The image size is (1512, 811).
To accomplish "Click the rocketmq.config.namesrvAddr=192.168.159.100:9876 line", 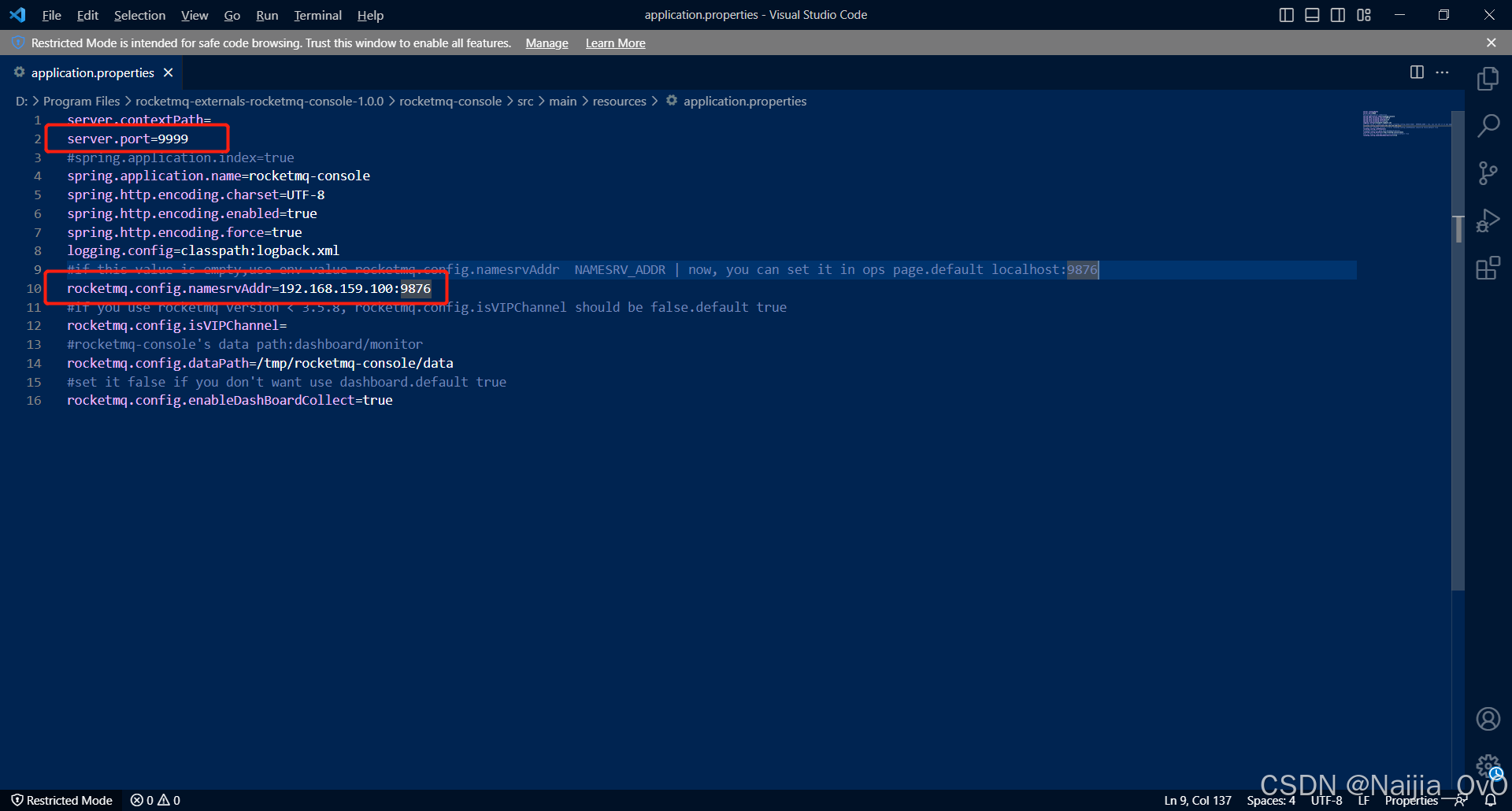I will [x=249, y=288].
